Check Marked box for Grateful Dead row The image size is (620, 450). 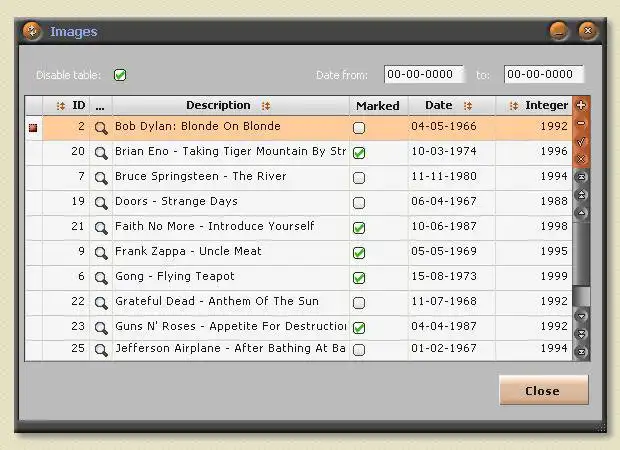click(x=359, y=303)
